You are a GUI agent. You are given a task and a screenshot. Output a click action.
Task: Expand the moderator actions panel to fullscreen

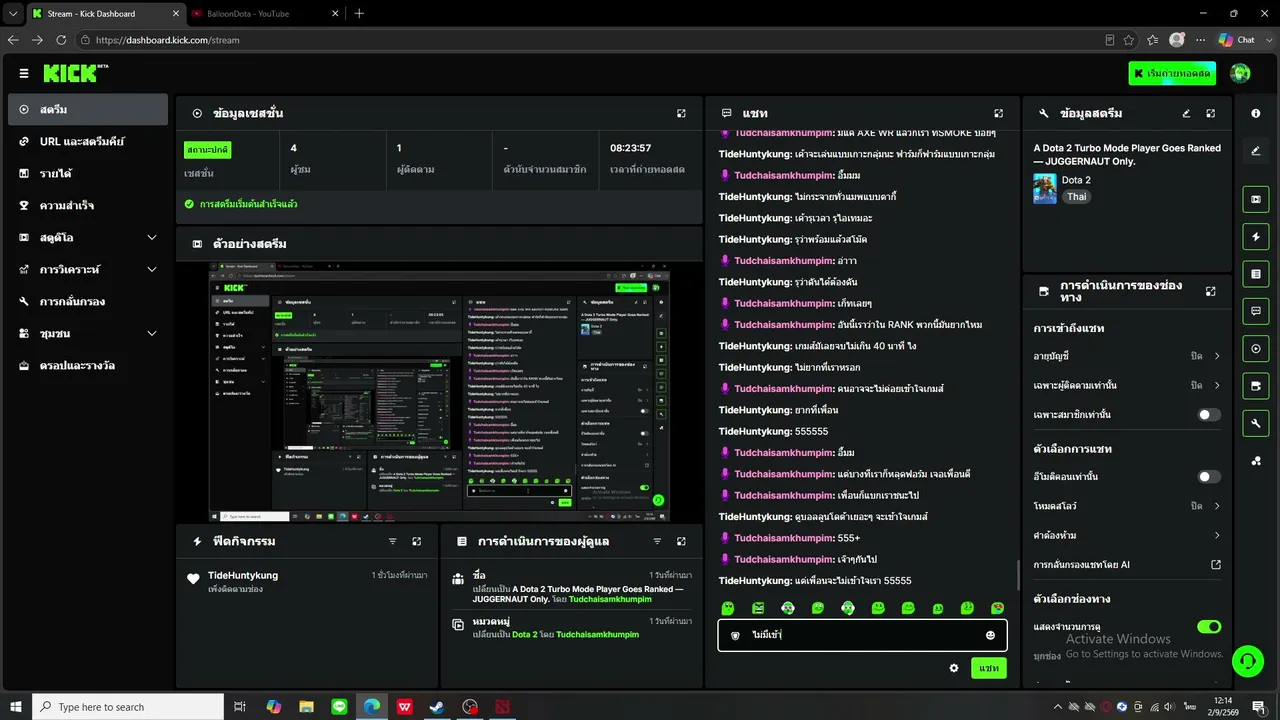click(x=681, y=541)
